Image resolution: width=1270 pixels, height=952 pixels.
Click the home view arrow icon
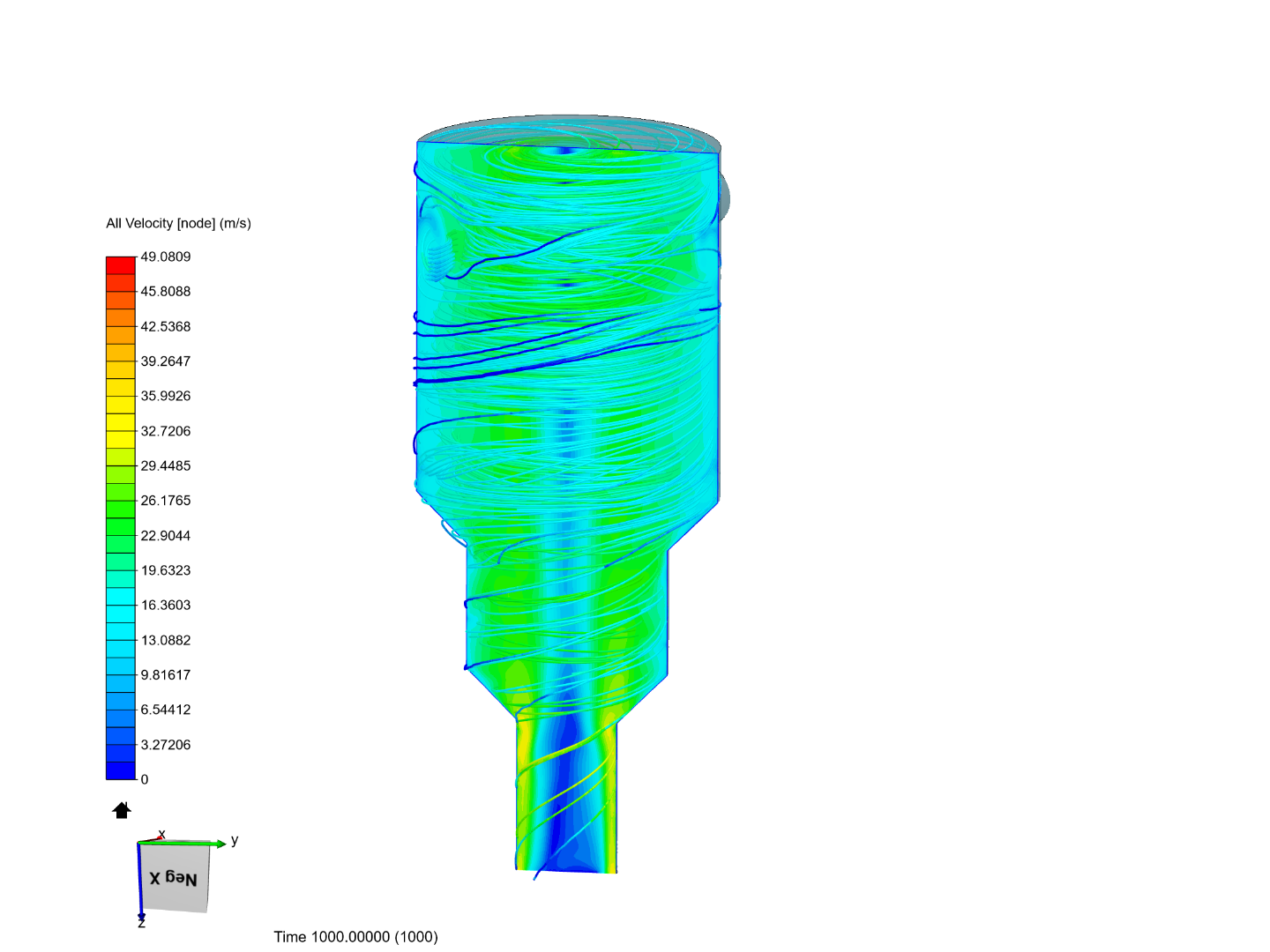coord(122,810)
